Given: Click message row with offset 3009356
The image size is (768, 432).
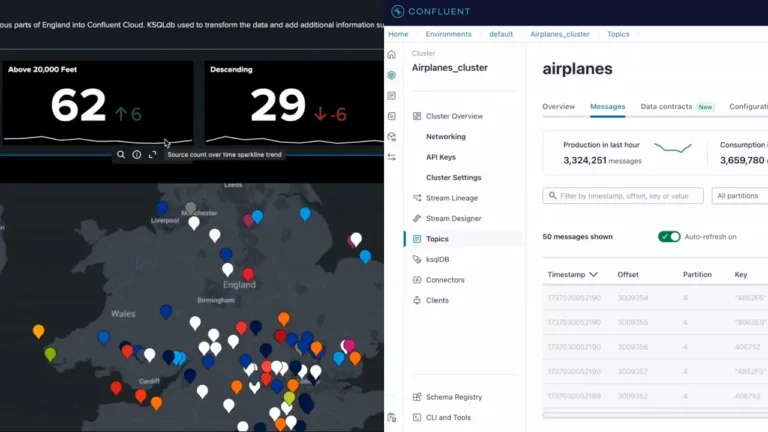Looking at the screenshot, I should (655, 347).
